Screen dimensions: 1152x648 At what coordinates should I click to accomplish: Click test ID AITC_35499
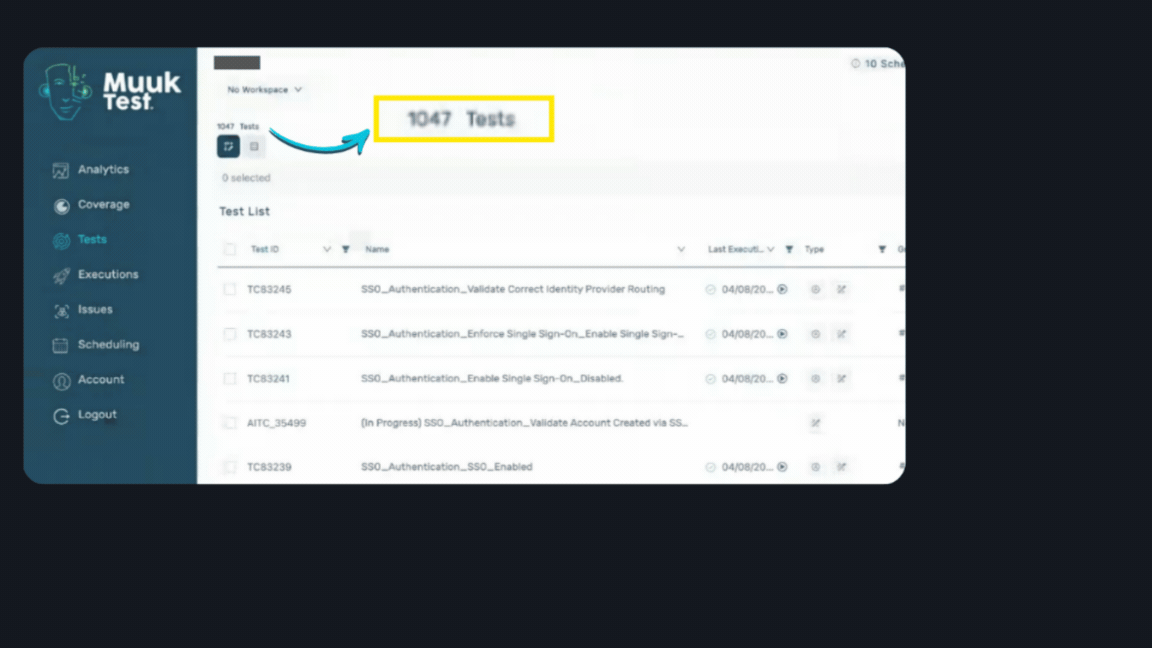click(276, 423)
